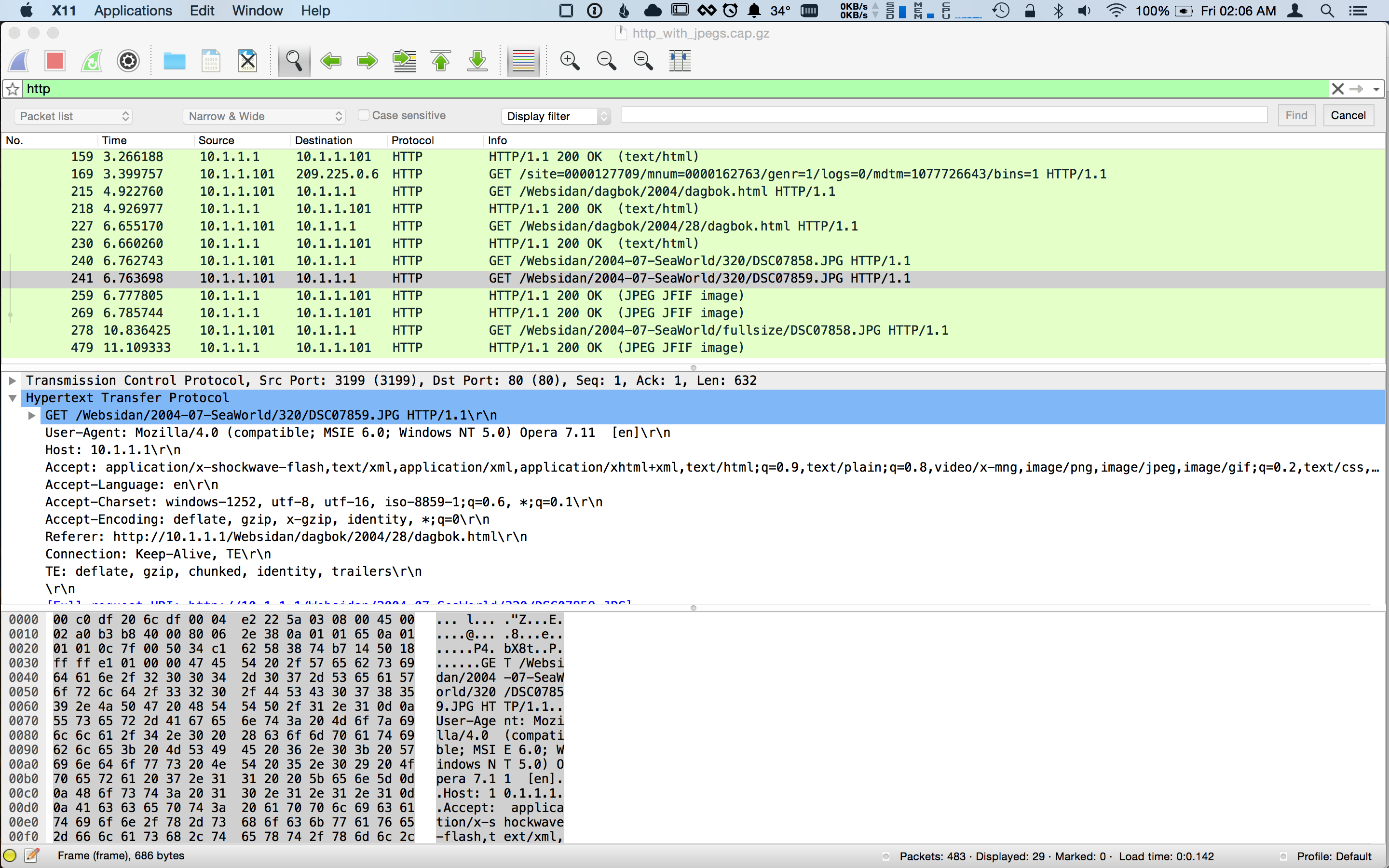Open the Applications menu
Image resolution: width=1389 pixels, height=868 pixels.
(133, 11)
